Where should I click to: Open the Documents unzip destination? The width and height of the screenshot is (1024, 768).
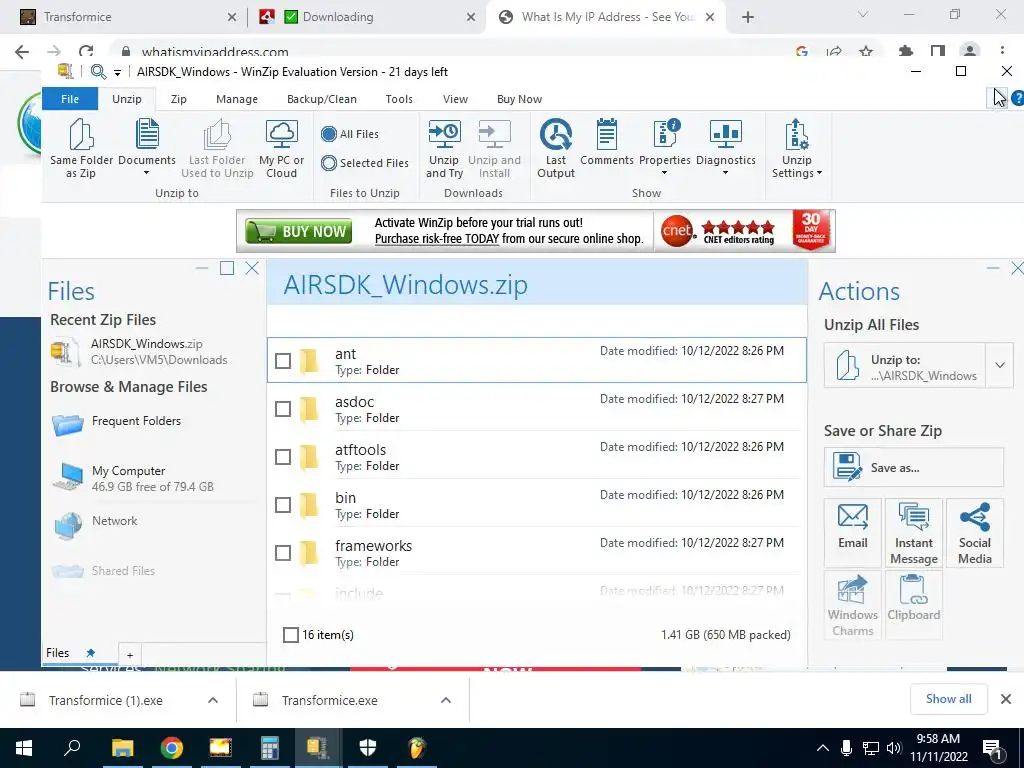[147, 148]
